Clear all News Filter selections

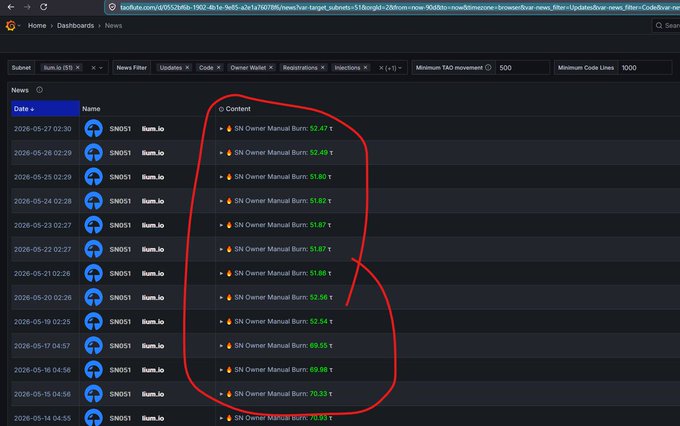coord(381,68)
